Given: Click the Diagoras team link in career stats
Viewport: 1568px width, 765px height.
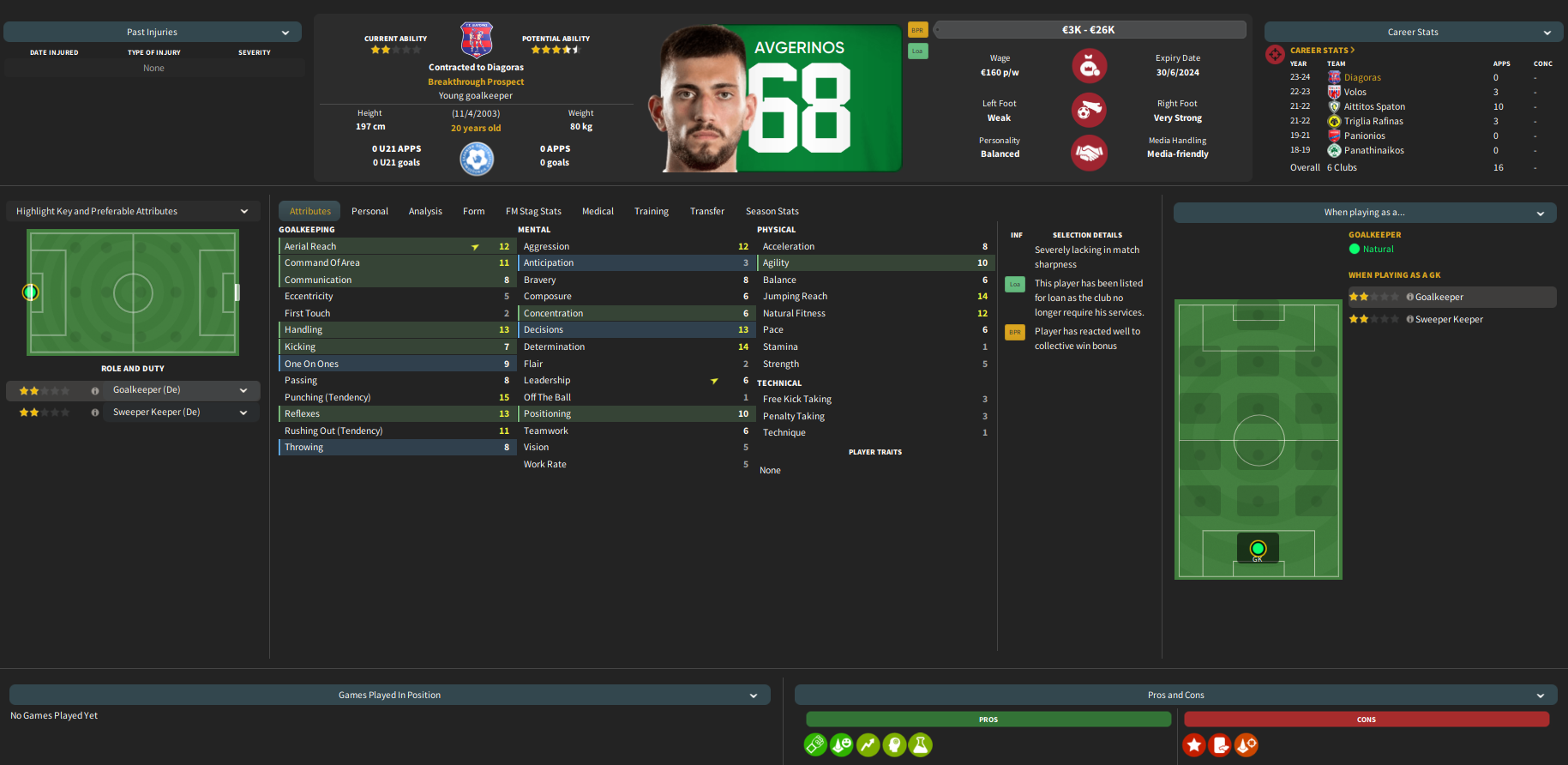Looking at the screenshot, I should [x=1362, y=77].
